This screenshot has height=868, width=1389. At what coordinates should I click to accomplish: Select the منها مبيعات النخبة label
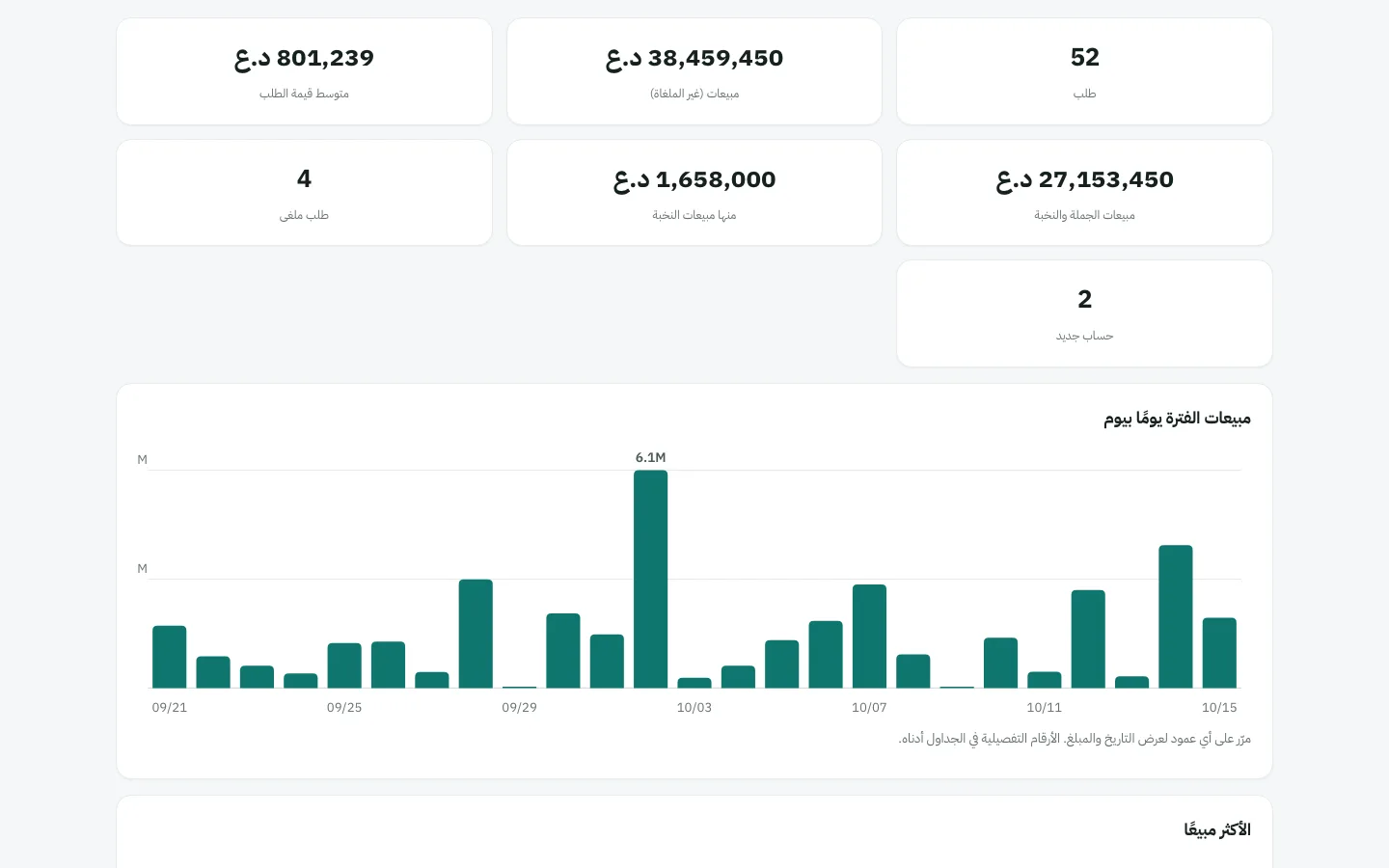[x=694, y=215]
